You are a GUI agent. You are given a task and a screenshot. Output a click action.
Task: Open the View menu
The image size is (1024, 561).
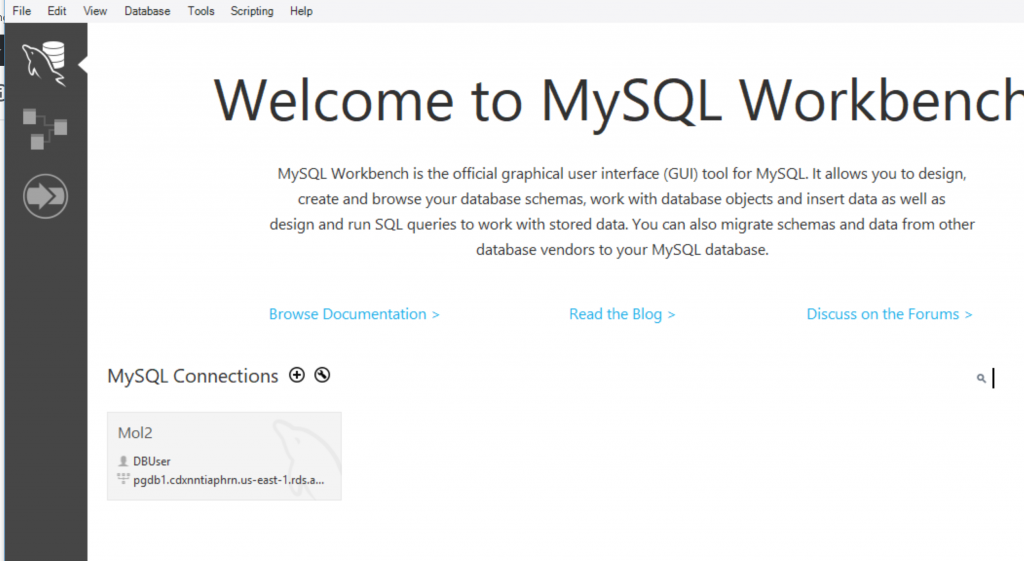95,11
